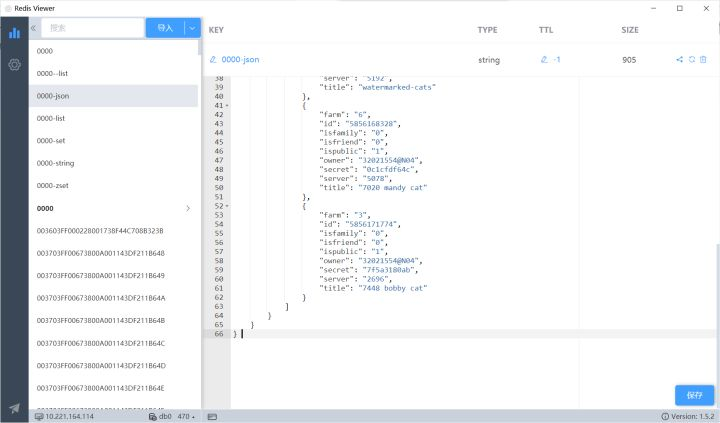Fold JSON block at line 41

227,106
